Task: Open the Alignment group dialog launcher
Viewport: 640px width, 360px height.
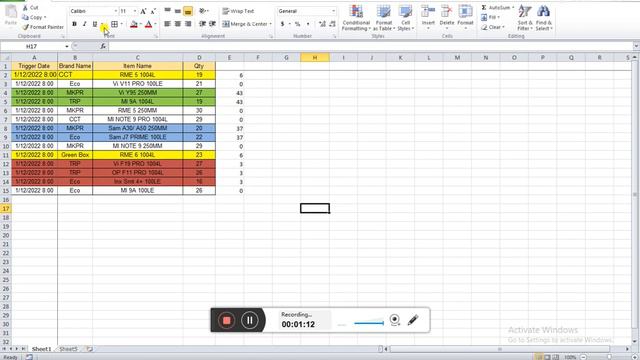Action: click(271, 37)
